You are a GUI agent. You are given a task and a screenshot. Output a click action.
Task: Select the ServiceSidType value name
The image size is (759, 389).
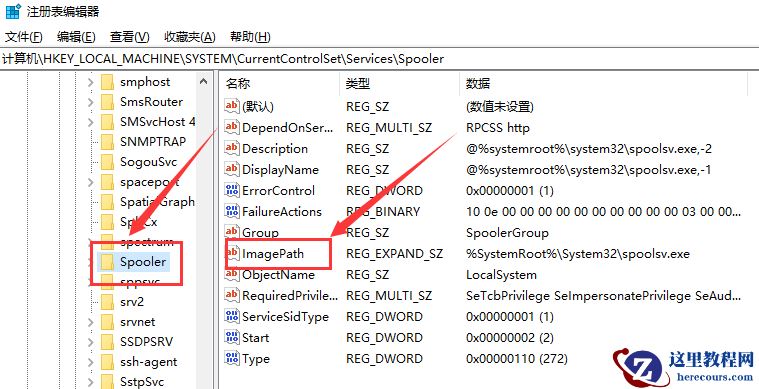(x=286, y=317)
